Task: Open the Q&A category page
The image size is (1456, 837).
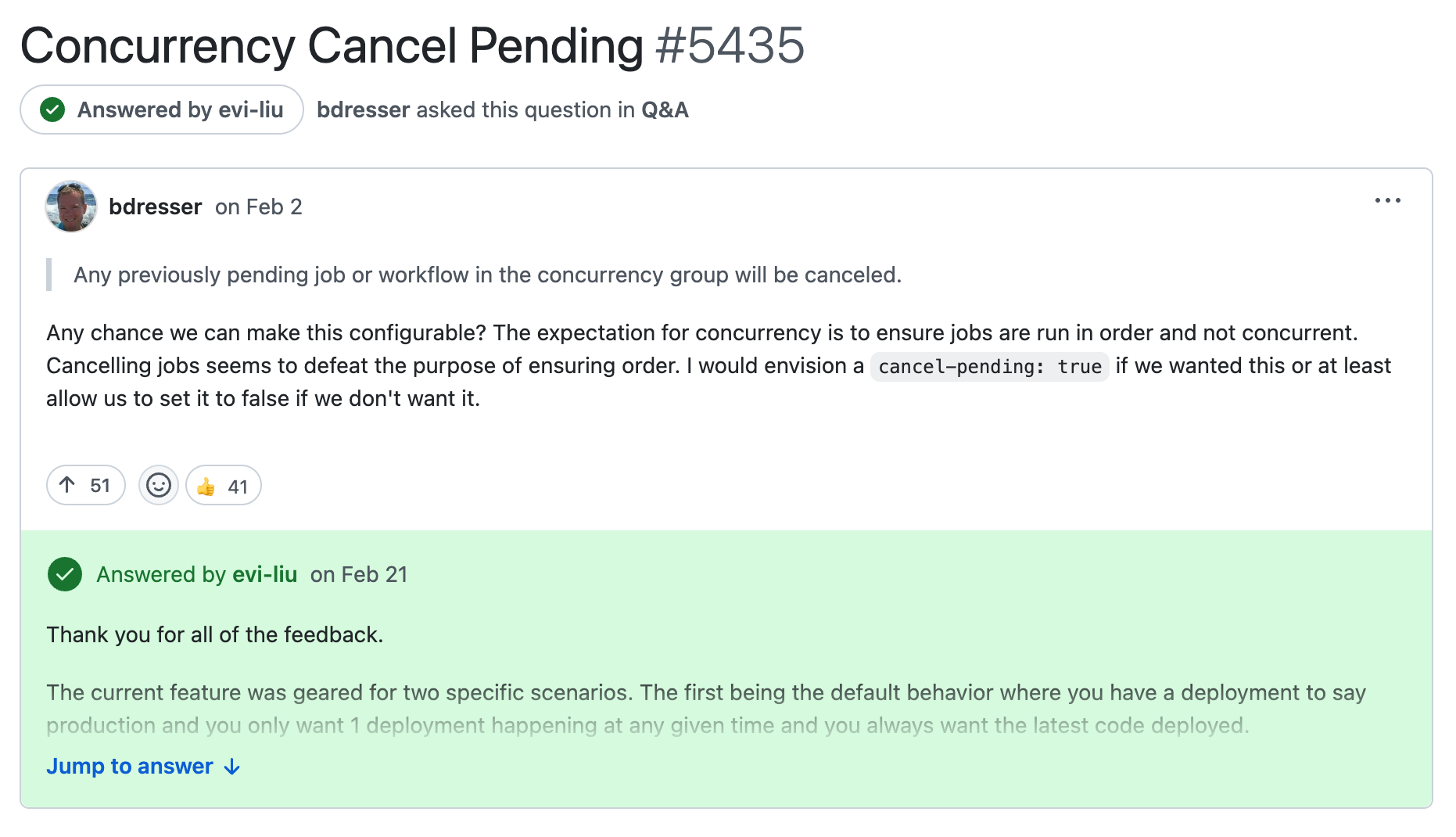Action: pos(664,110)
